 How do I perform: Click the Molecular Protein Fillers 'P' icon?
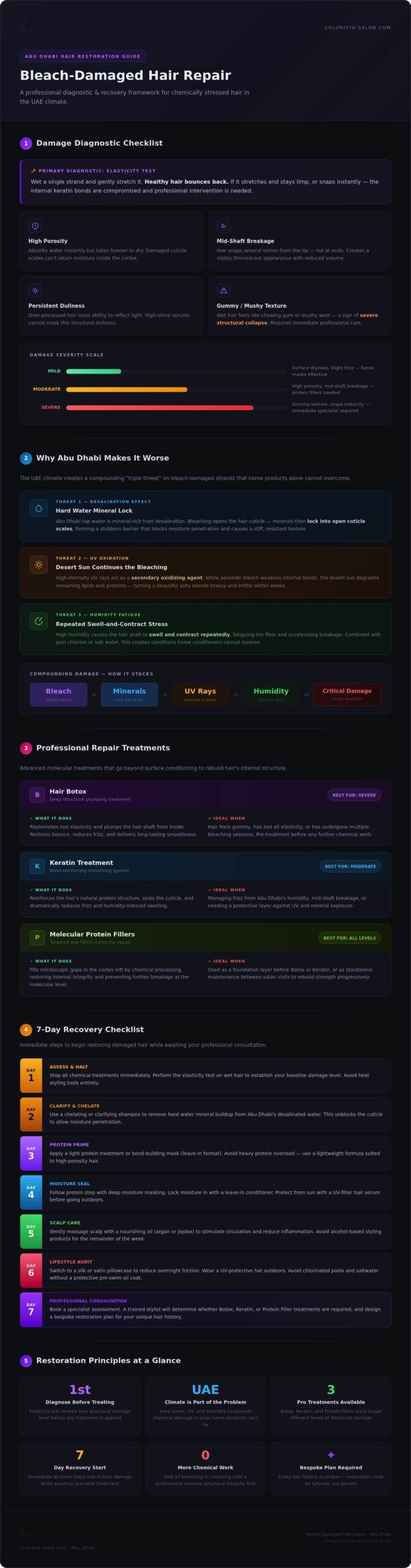point(37,938)
